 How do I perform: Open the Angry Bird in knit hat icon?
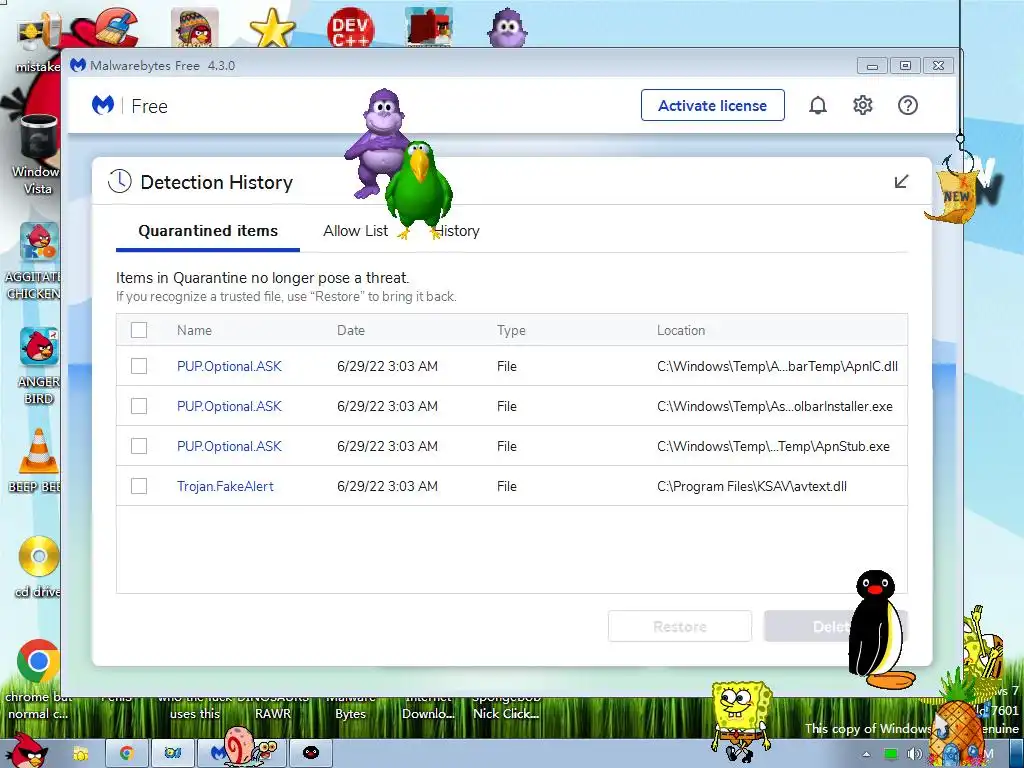[x=195, y=27]
